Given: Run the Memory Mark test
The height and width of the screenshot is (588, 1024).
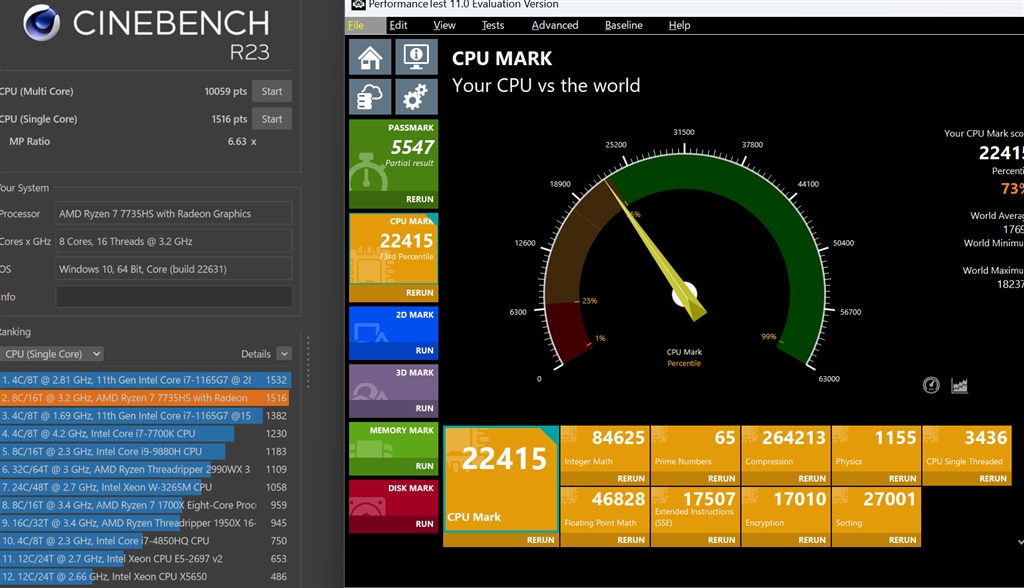Looking at the screenshot, I should tap(424, 466).
